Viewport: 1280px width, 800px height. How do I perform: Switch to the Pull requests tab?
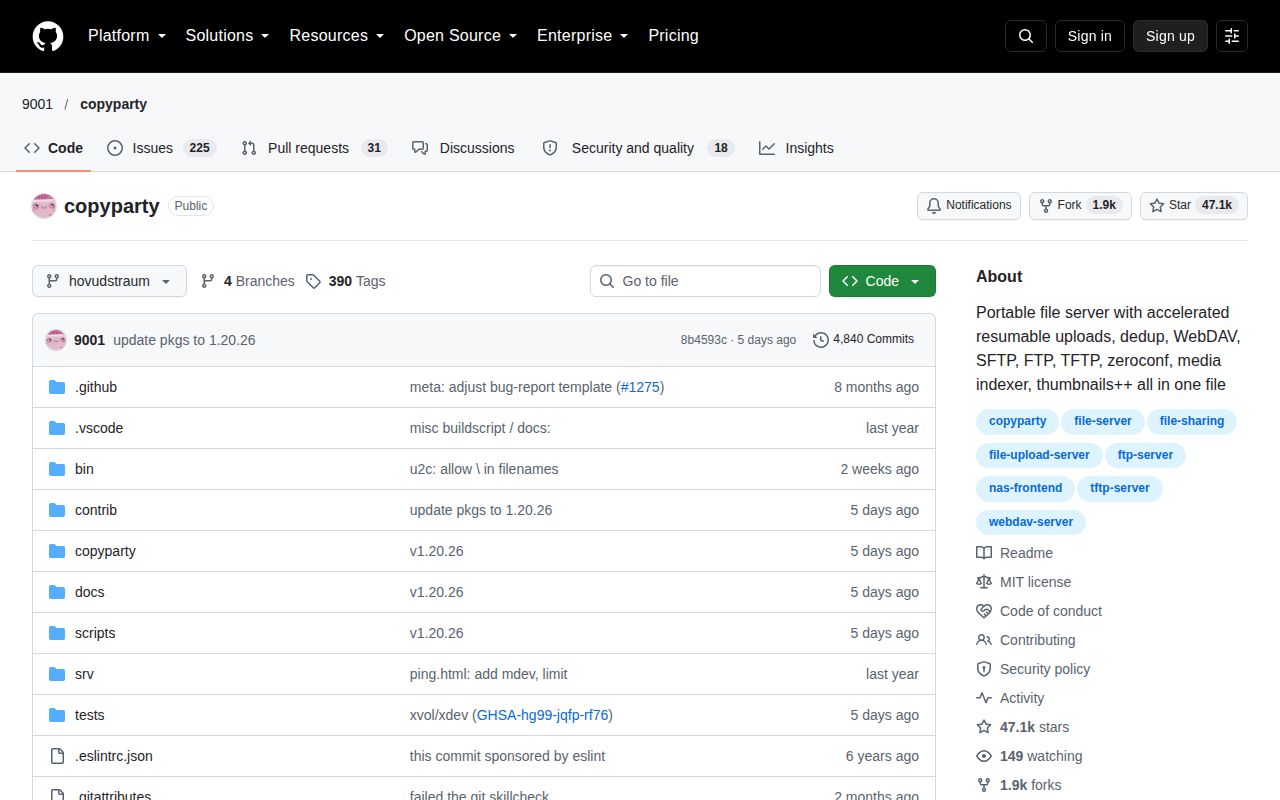[314, 148]
